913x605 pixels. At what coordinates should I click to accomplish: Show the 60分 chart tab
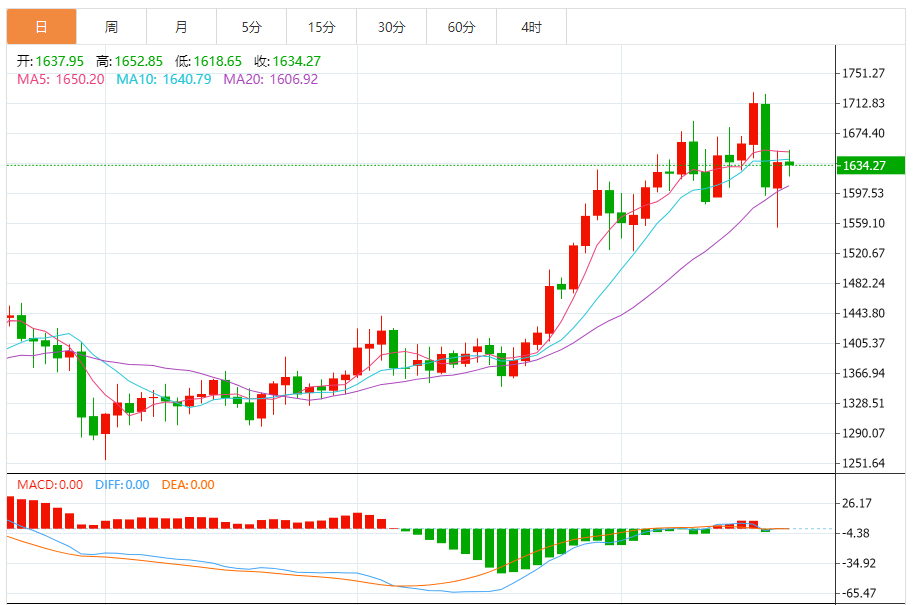tap(461, 27)
